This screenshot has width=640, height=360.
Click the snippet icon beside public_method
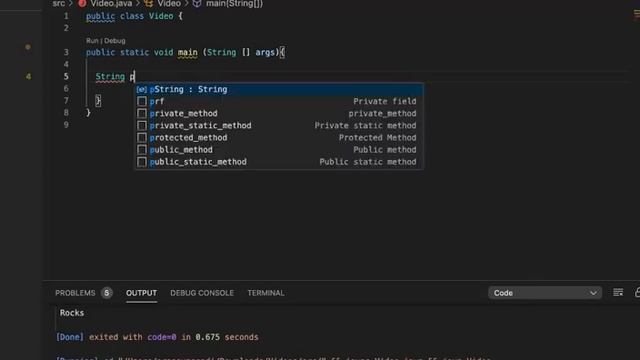pyautogui.click(x=142, y=150)
